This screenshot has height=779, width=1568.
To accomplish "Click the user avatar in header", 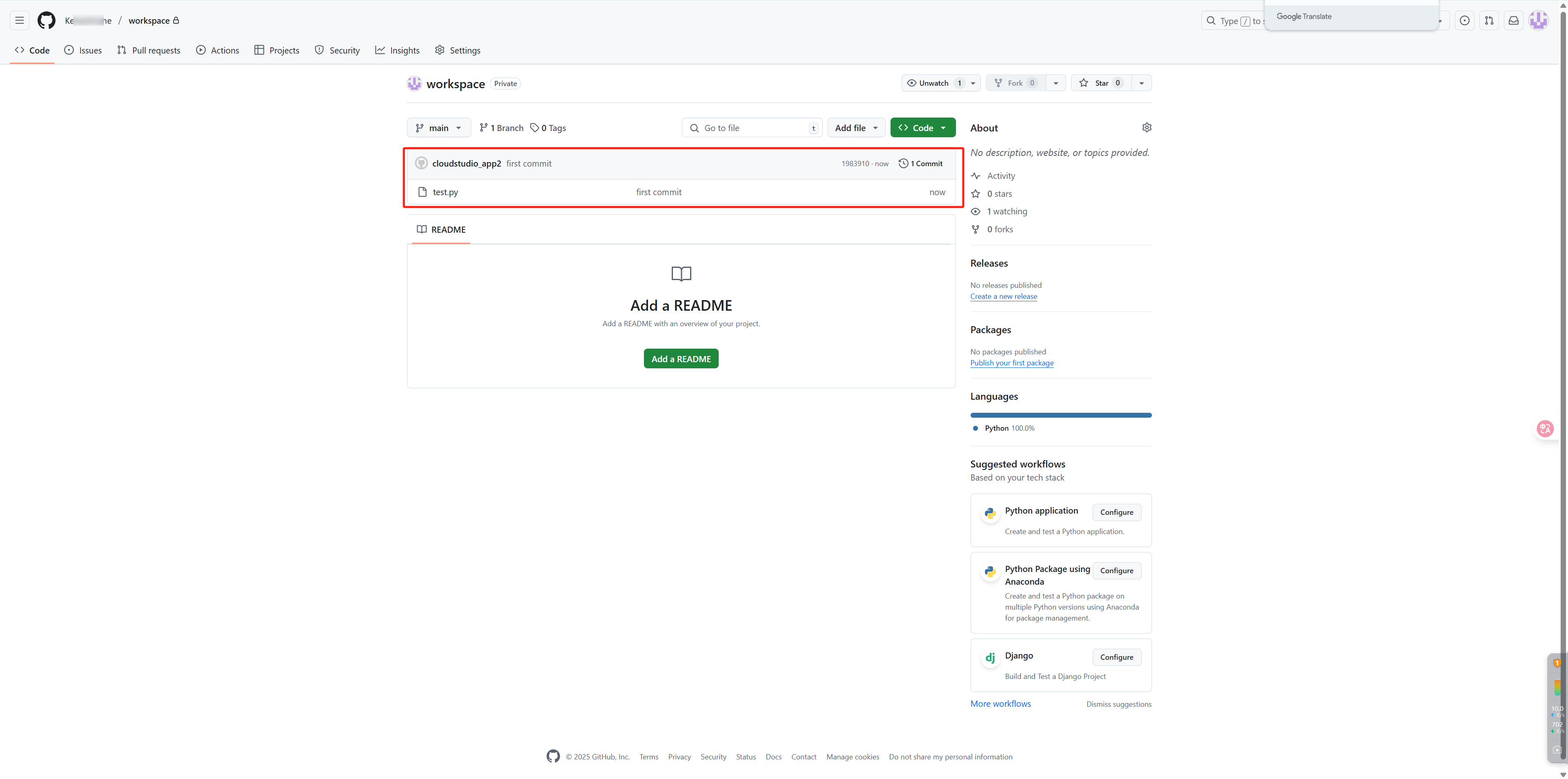I will point(1538,21).
